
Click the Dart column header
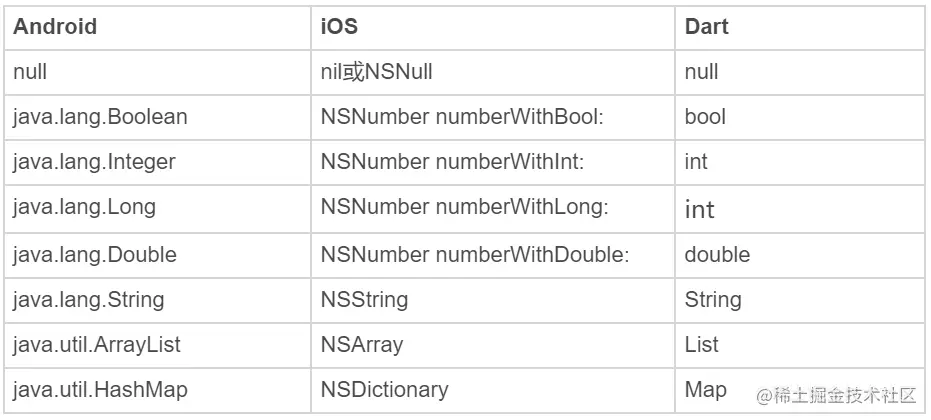706,27
